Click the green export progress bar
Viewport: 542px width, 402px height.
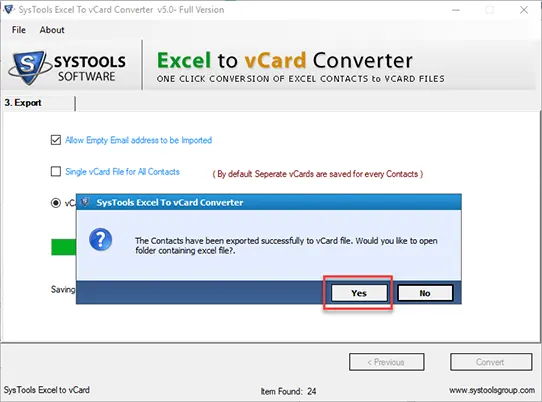click(x=64, y=247)
